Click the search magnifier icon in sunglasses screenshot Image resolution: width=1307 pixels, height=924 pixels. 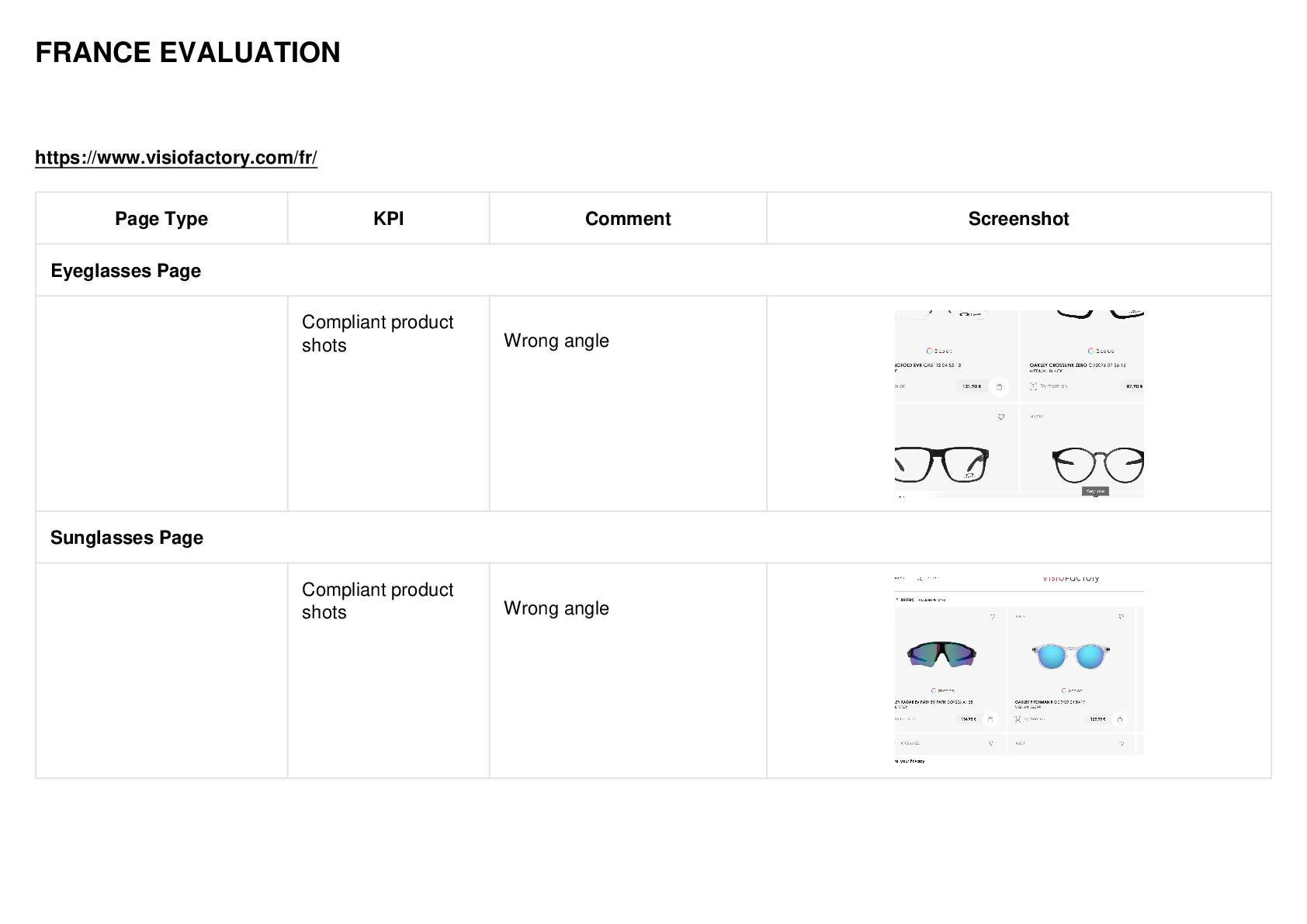pos(920,578)
